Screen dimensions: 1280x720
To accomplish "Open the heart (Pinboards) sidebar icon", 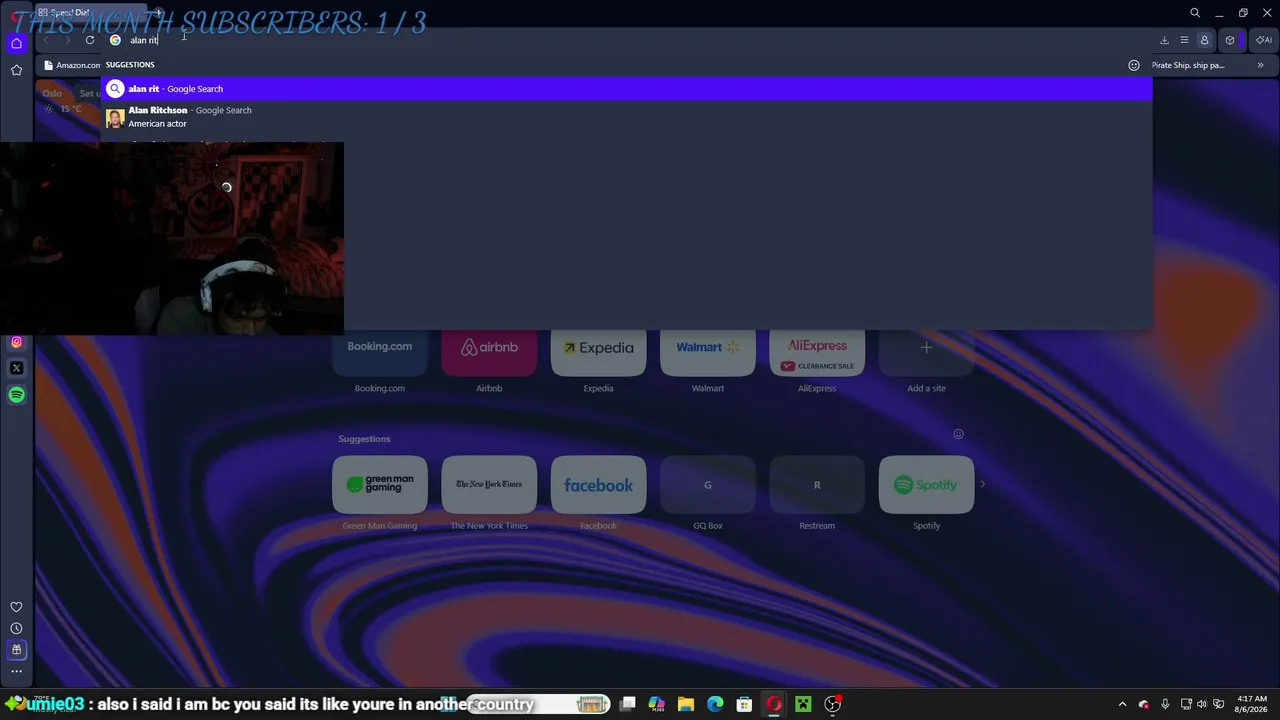I will pos(16,607).
